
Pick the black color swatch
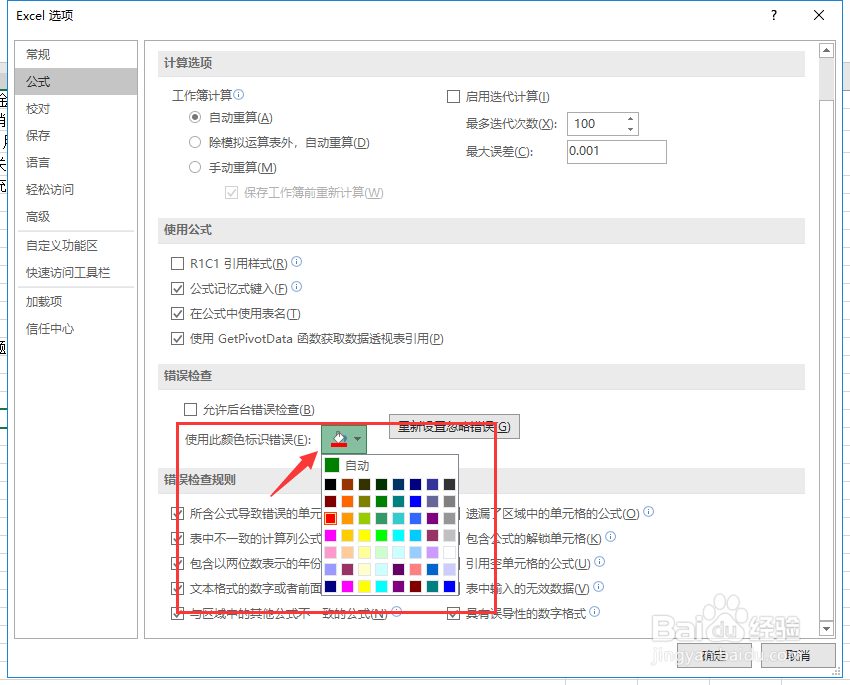point(330,484)
